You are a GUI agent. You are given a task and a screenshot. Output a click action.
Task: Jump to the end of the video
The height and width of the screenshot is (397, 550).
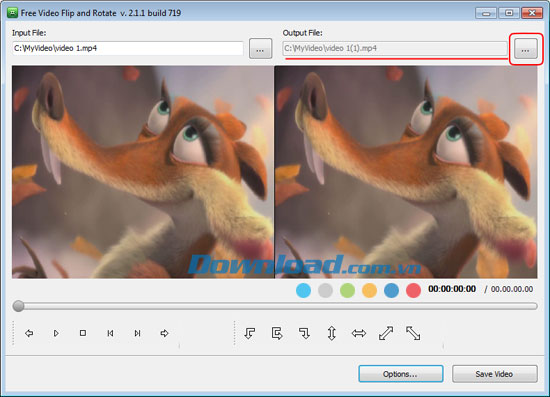137,333
